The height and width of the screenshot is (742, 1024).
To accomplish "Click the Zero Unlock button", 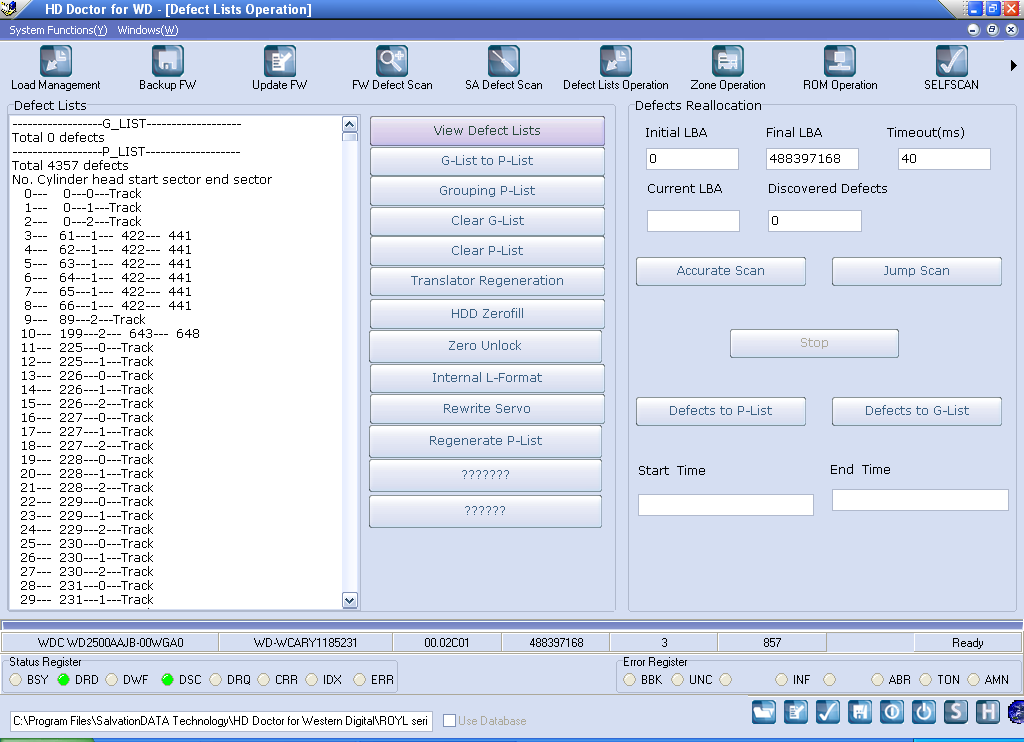I will click(485, 346).
